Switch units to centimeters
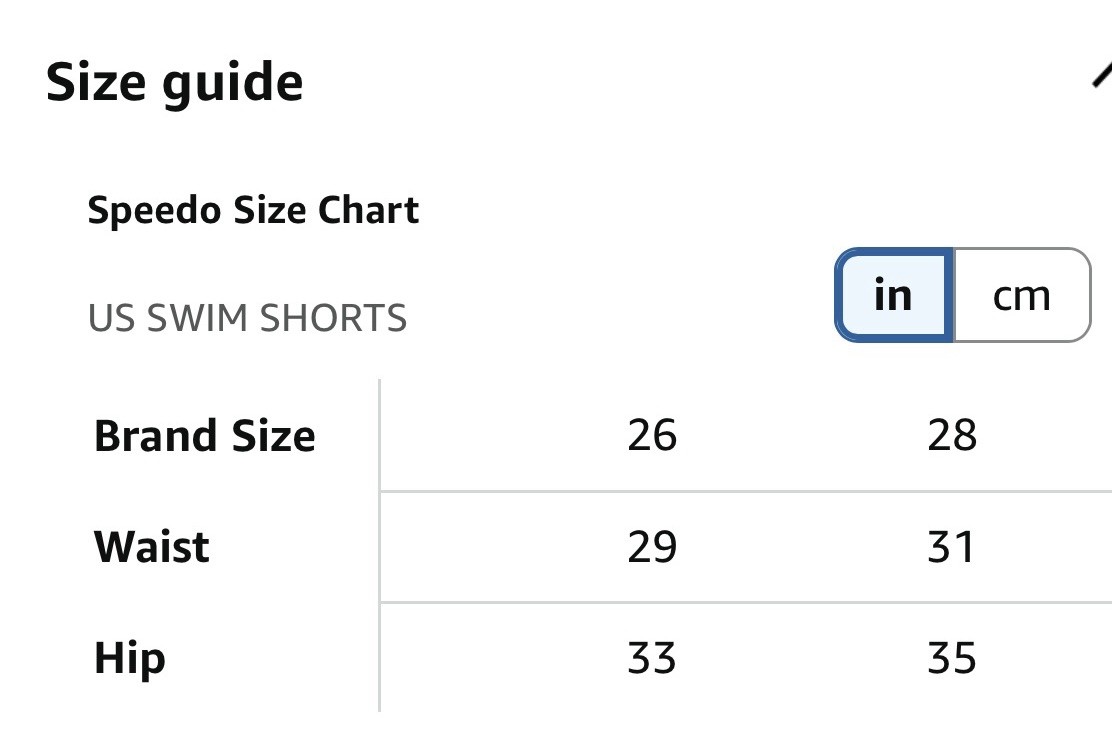The height and width of the screenshot is (745, 1112). 1021,296
